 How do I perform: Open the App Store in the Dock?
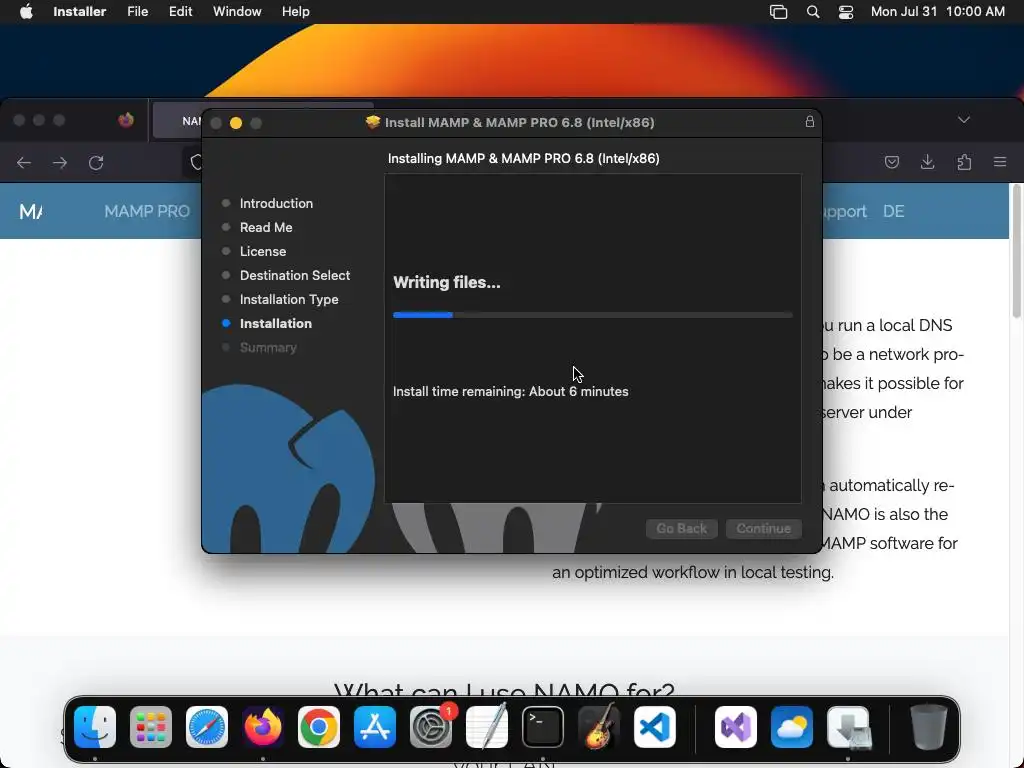[x=375, y=727]
